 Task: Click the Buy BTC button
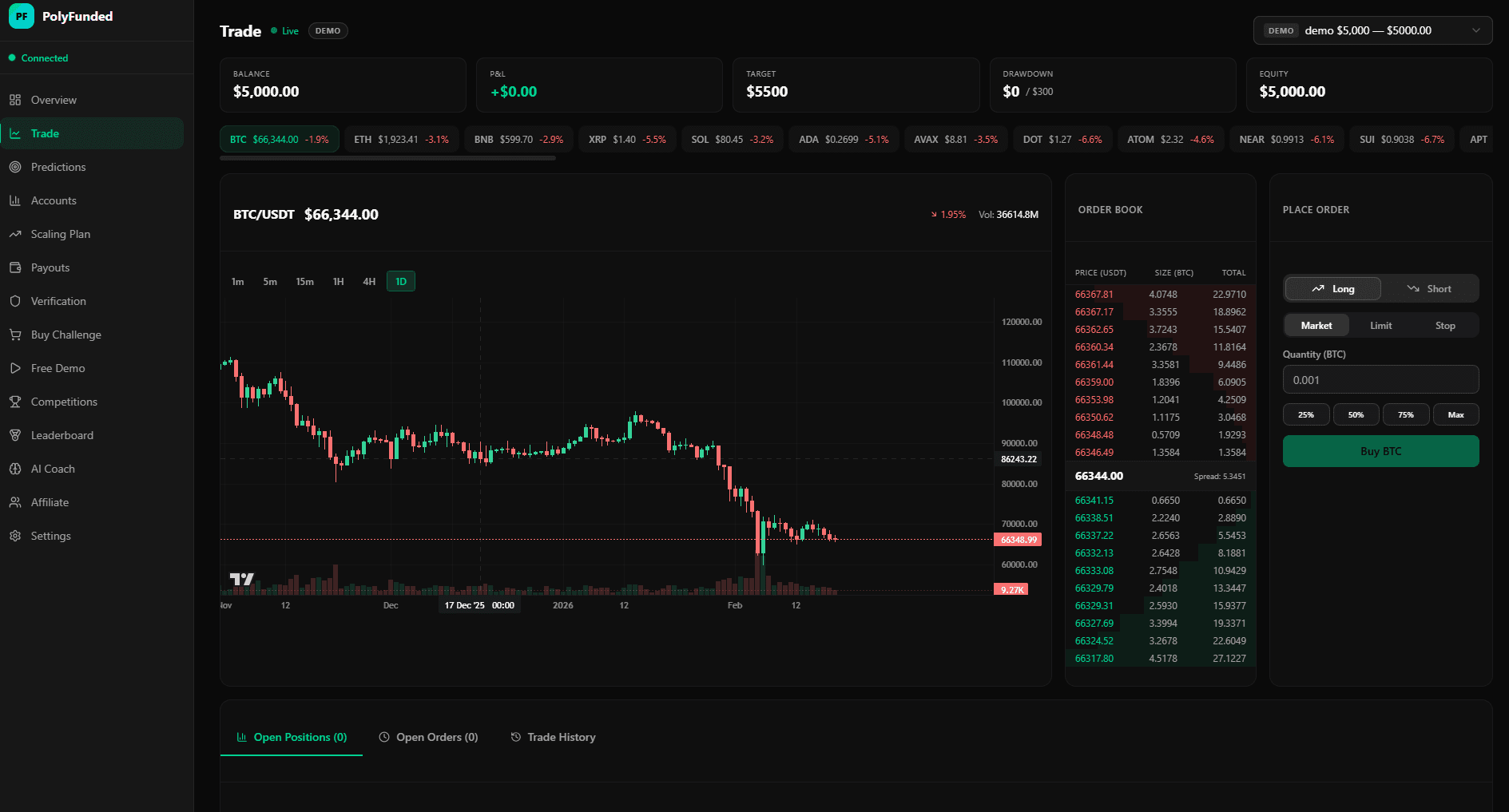(x=1380, y=451)
